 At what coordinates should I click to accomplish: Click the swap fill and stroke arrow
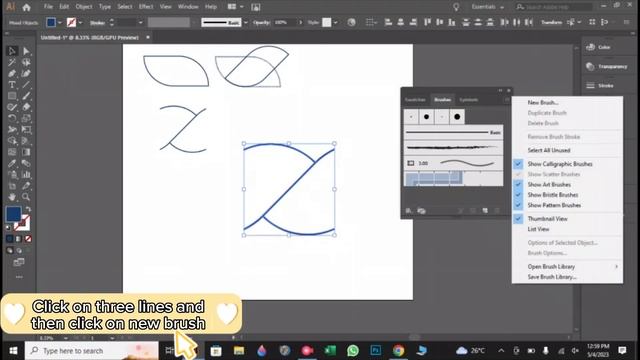[28, 209]
